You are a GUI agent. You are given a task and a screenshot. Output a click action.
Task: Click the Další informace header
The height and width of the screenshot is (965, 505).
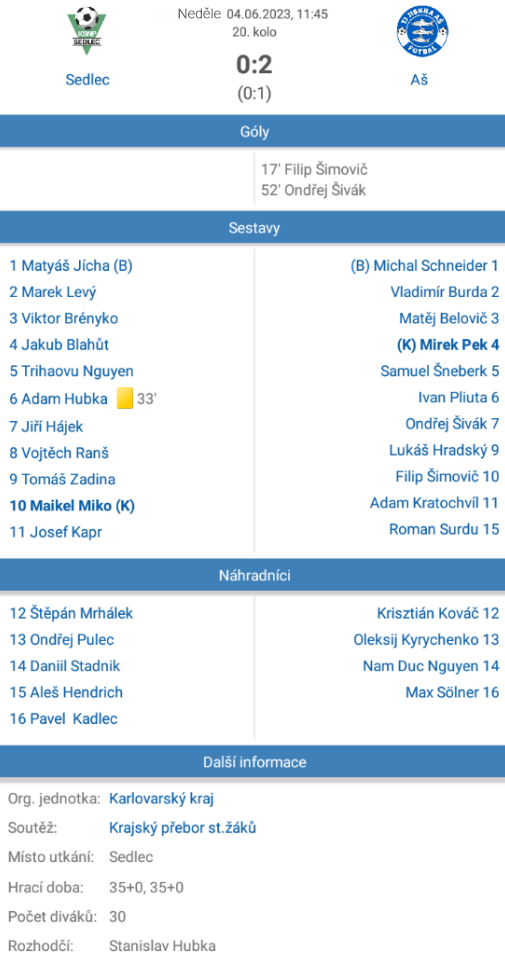[252, 762]
